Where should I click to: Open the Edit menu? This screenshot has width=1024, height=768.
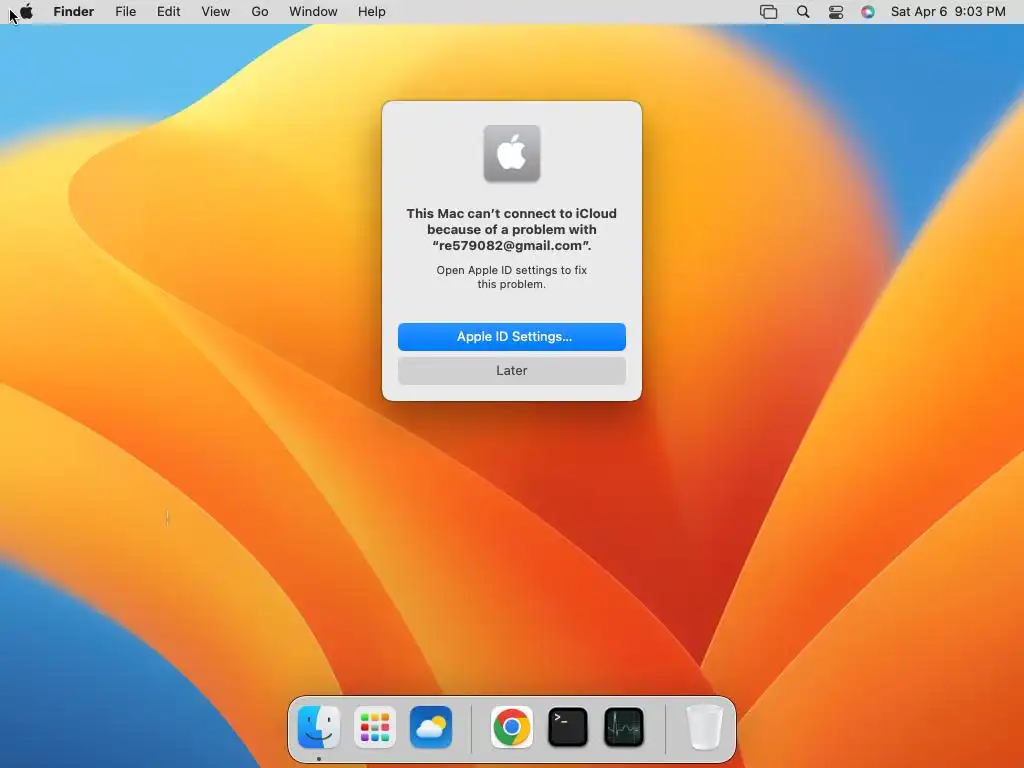(168, 12)
